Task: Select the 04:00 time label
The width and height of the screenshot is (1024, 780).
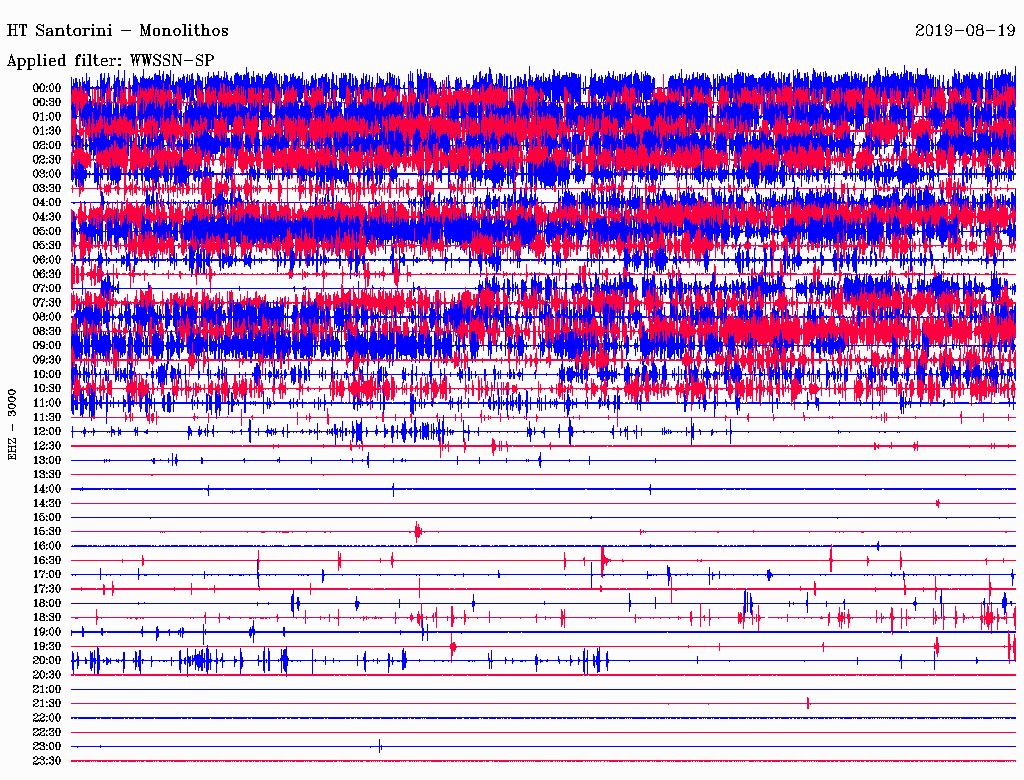Action: tap(47, 203)
